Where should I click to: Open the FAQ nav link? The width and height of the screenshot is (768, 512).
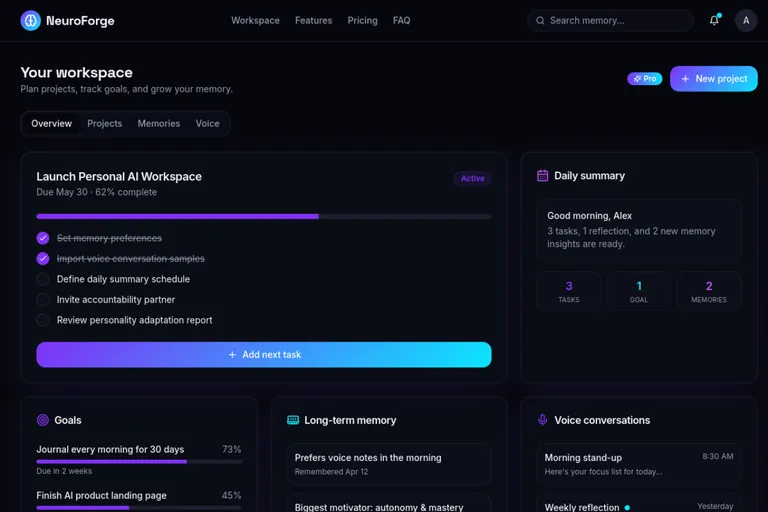click(x=401, y=21)
